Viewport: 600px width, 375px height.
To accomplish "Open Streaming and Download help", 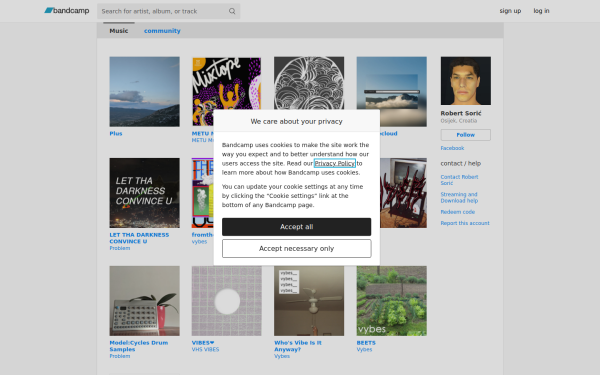I will click(459, 197).
